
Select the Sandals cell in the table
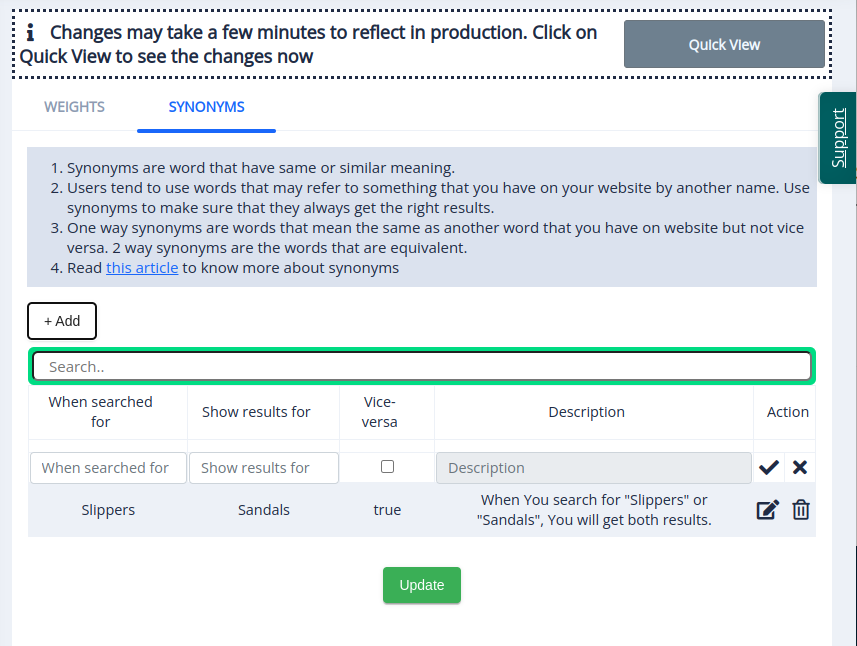(264, 510)
